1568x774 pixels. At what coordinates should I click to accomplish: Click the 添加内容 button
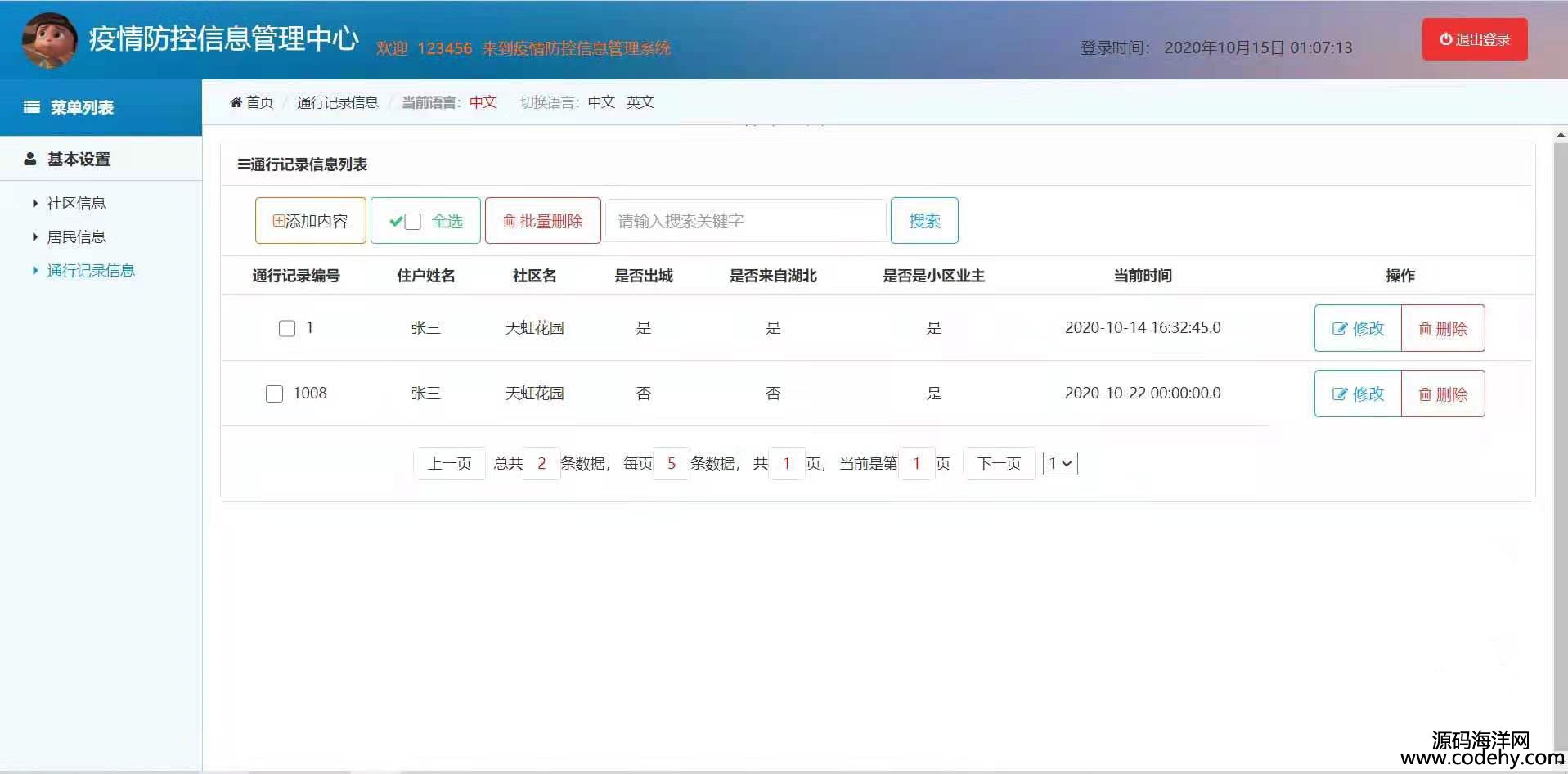tap(310, 221)
